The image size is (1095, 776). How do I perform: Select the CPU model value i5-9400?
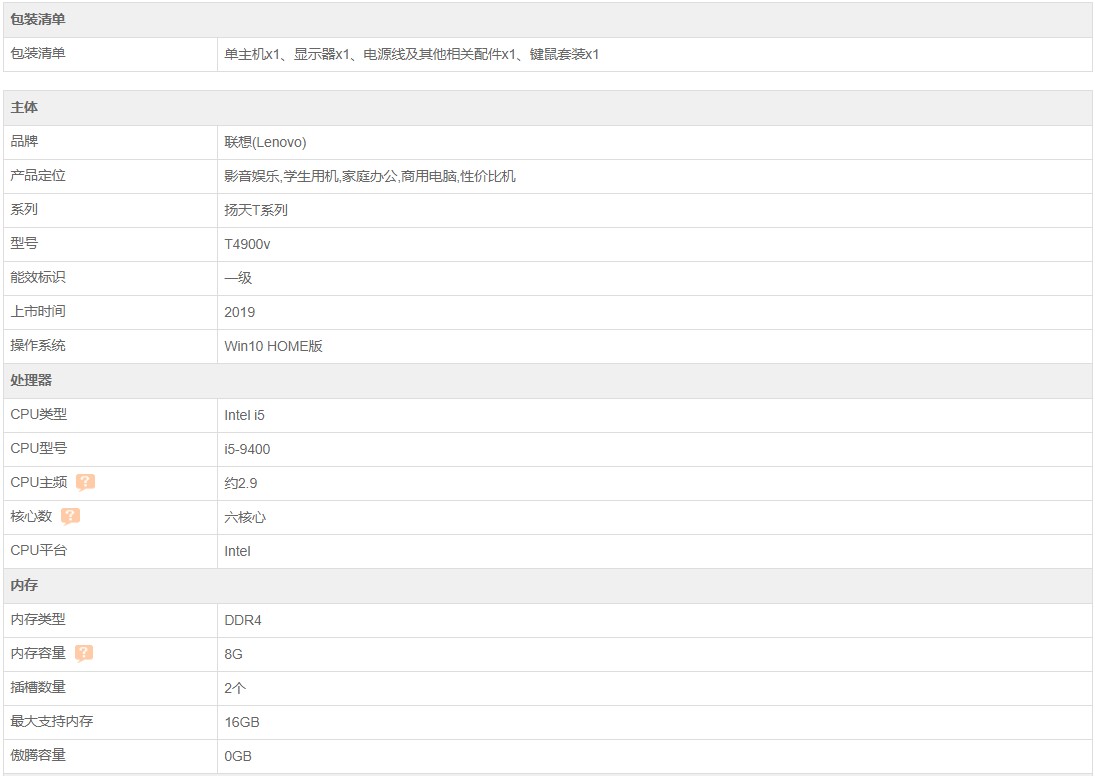click(247, 449)
